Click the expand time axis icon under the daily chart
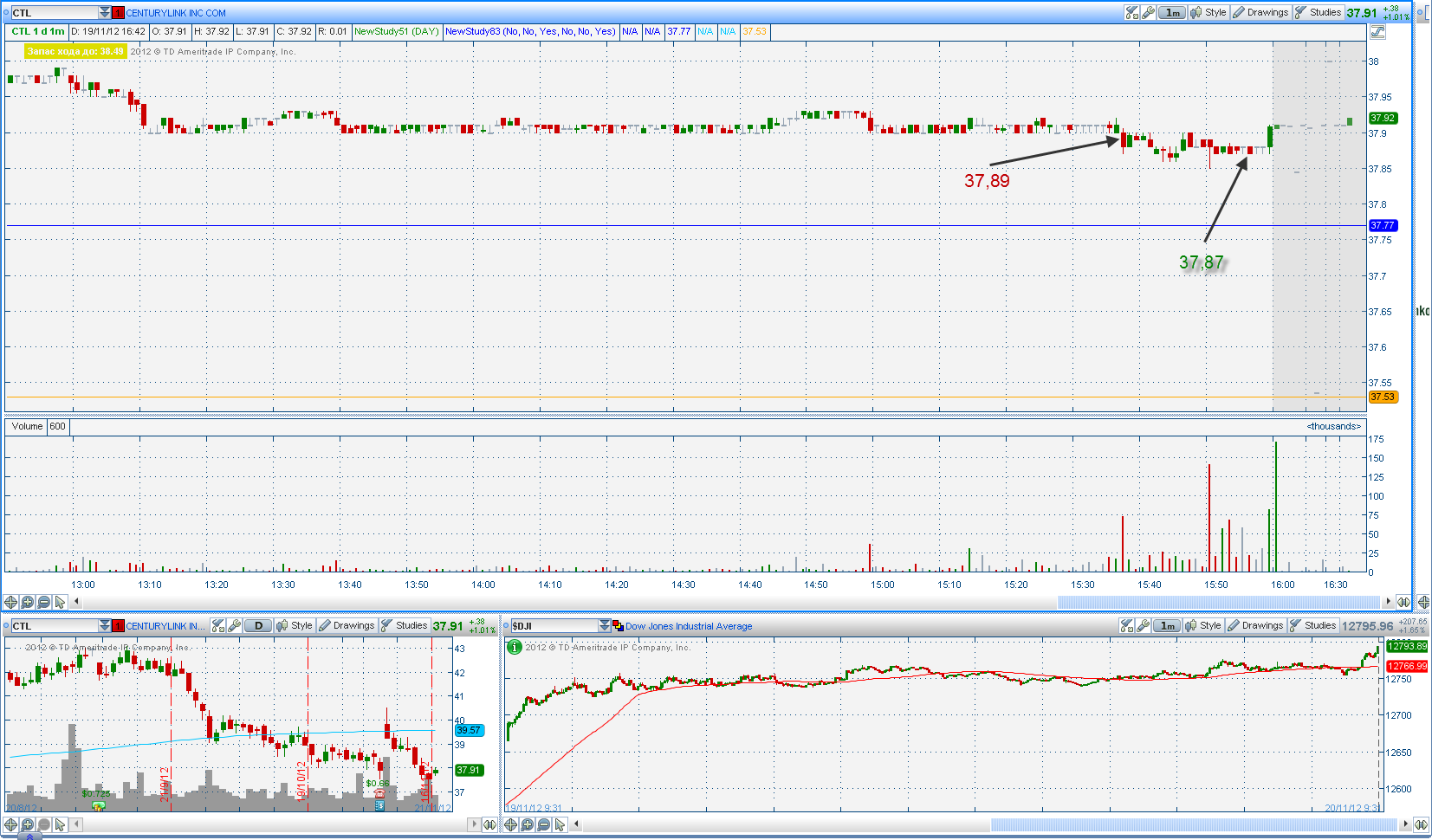 [489, 824]
